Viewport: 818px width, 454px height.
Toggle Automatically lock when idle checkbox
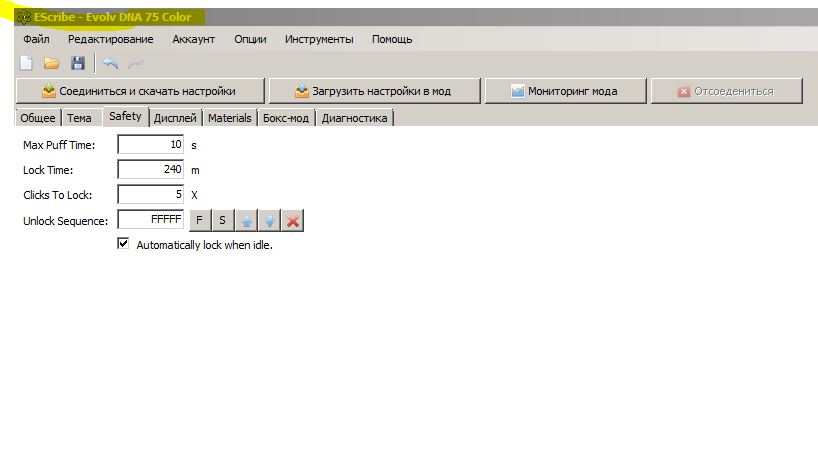(123, 244)
